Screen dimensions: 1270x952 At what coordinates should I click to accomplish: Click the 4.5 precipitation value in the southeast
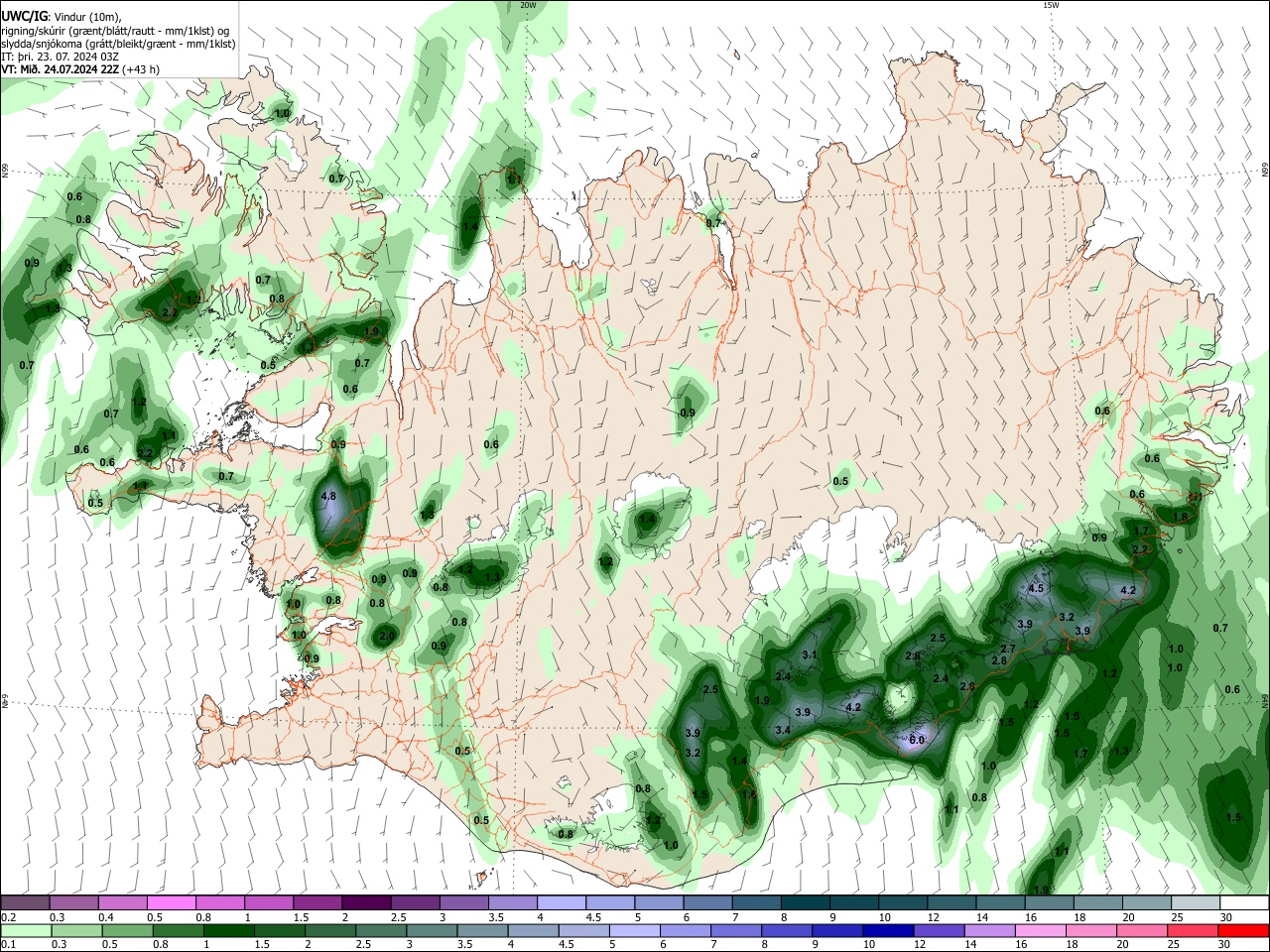[1036, 588]
